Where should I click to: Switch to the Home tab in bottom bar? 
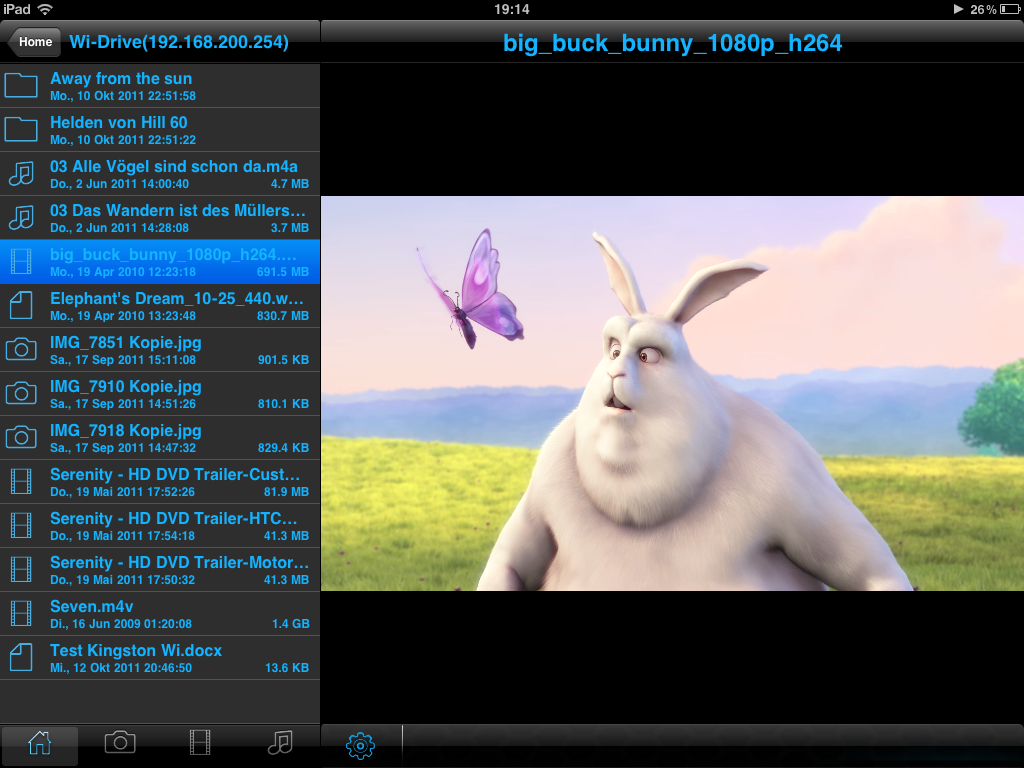pyautogui.click(x=40, y=744)
